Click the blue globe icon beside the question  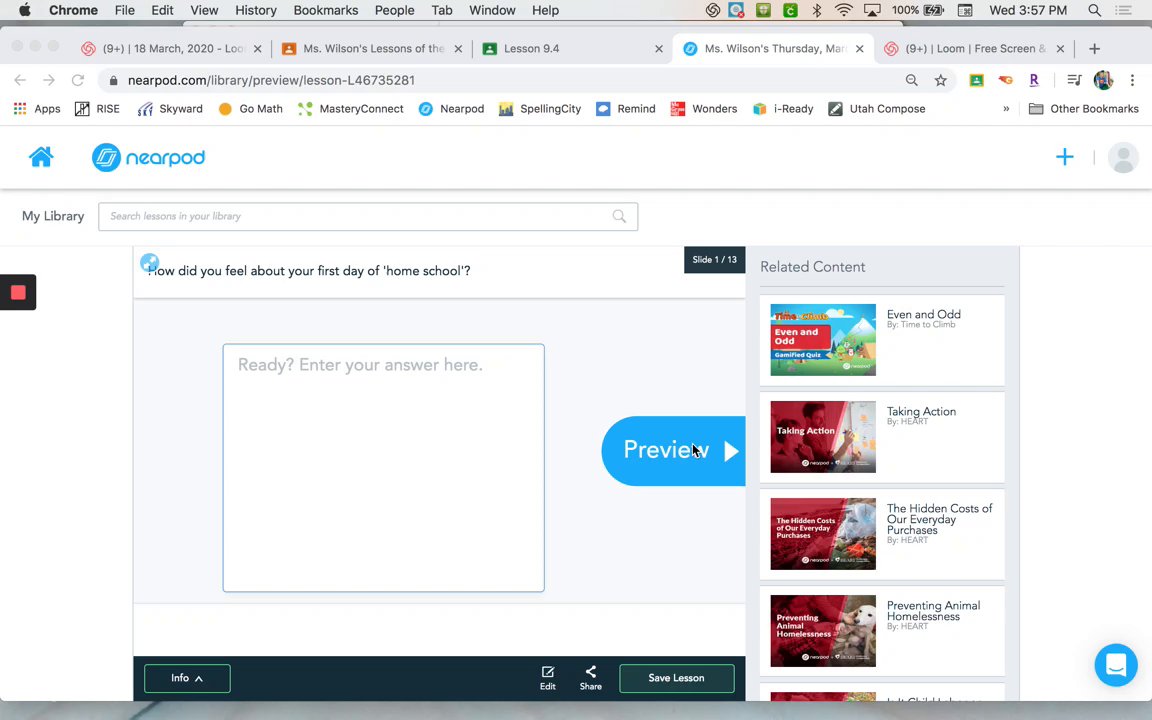(149, 262)
